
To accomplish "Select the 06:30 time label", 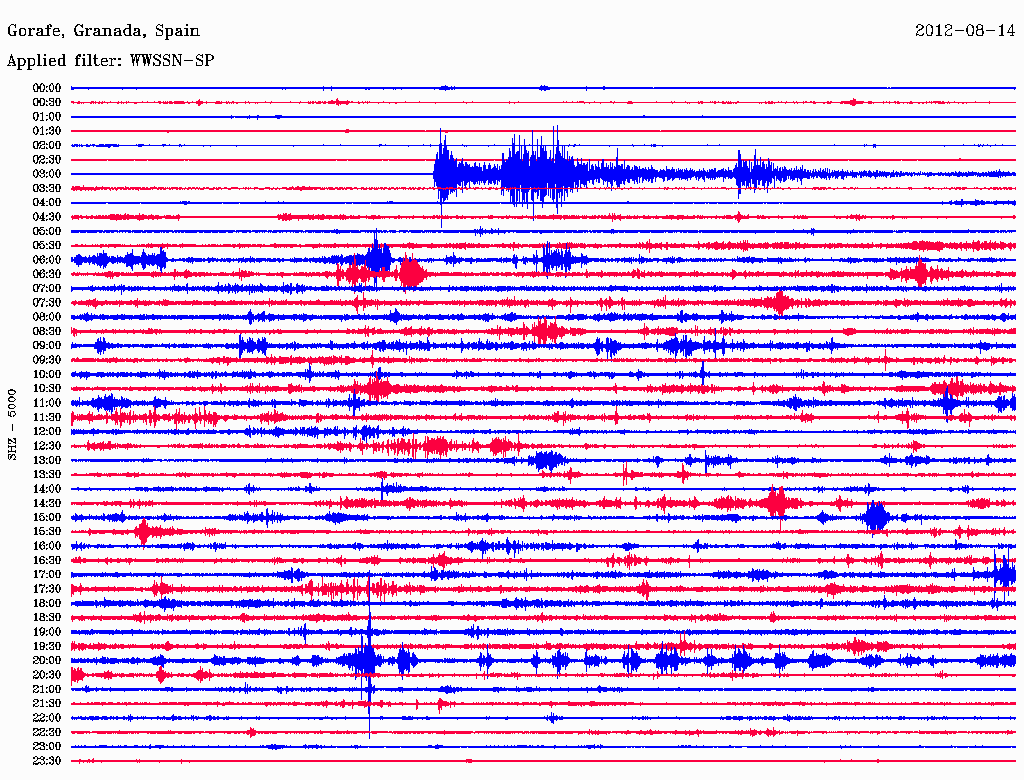I will pyautogui.click(x=46, y=274).
